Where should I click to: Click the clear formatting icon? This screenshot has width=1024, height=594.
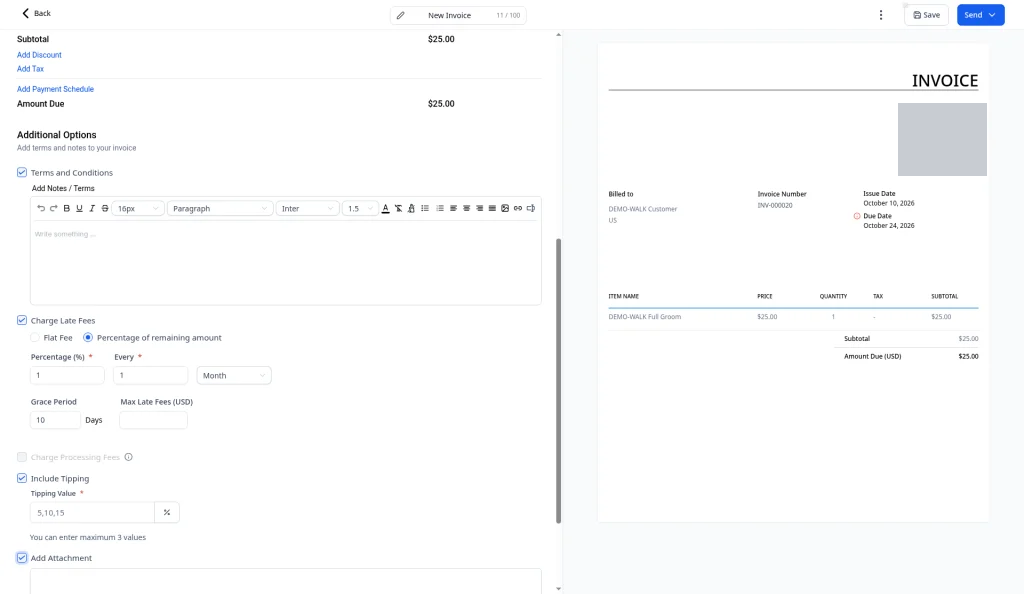pyautogui.click(x=398, y=208)
